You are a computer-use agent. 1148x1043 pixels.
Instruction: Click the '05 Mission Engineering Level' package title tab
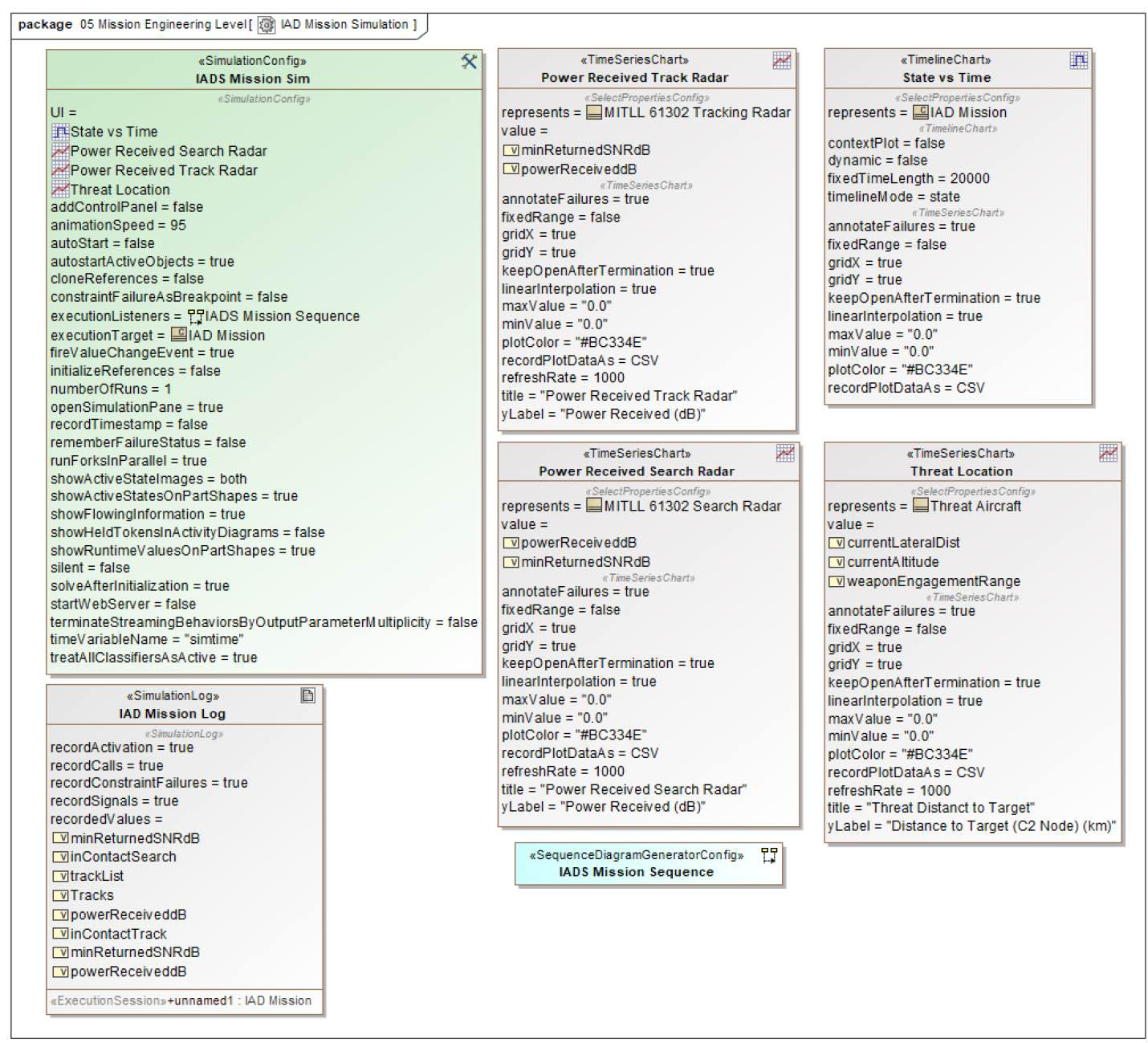[x=163, y=25]
